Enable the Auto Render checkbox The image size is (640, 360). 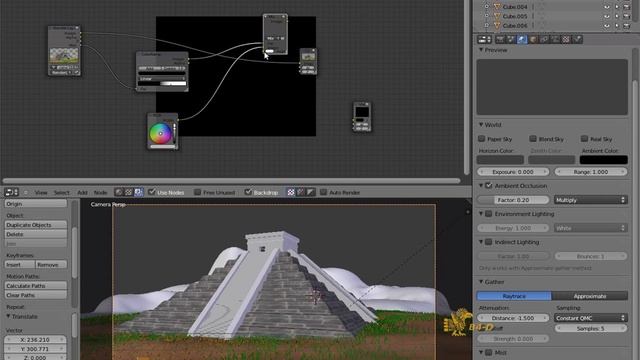[x=324, y=191]
